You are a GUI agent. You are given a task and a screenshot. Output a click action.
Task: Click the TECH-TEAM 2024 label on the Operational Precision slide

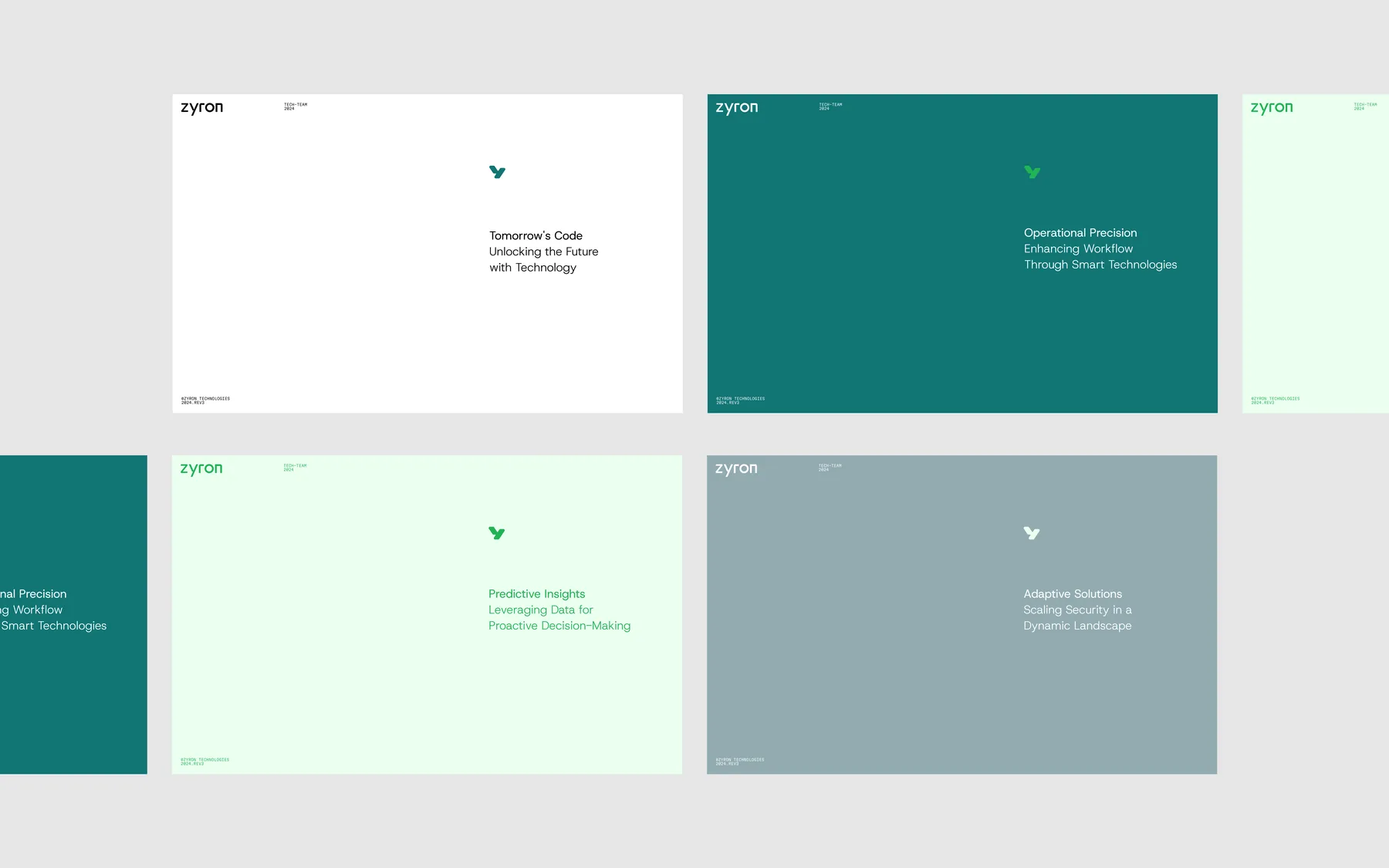point(830,106)
